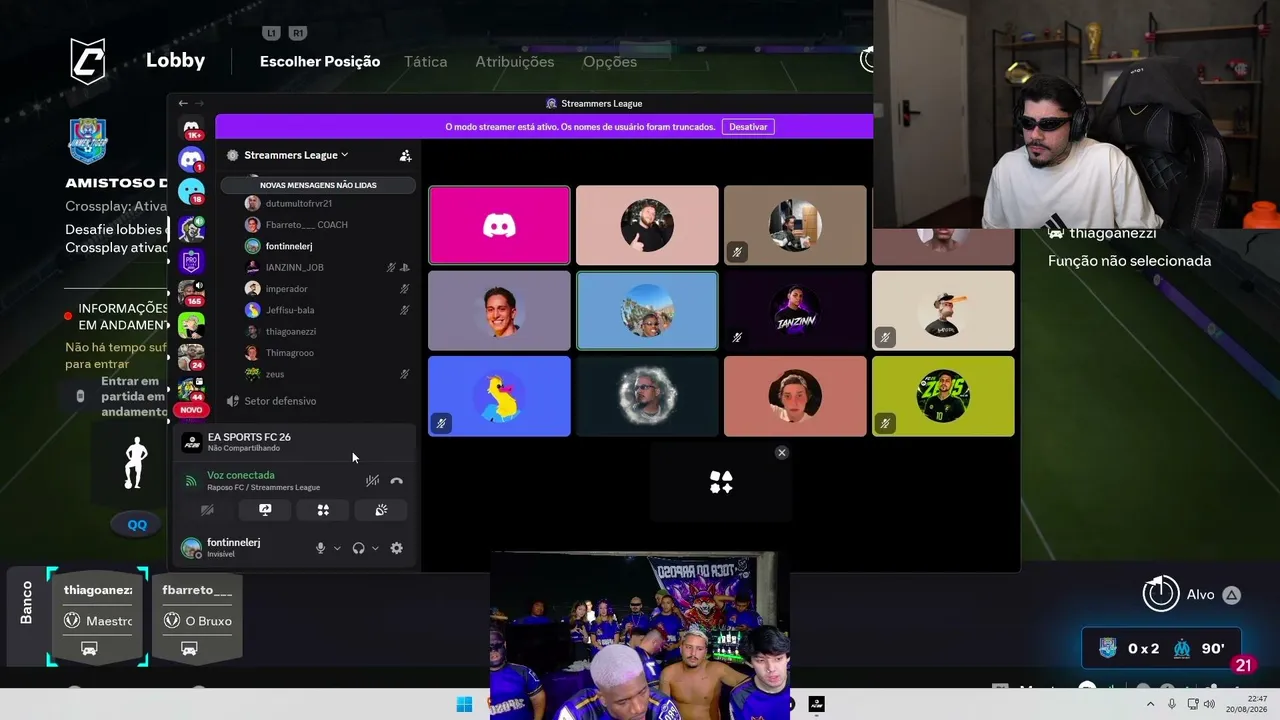Select the fbarreto___ O Bruxo bench card

coord(197,617)
